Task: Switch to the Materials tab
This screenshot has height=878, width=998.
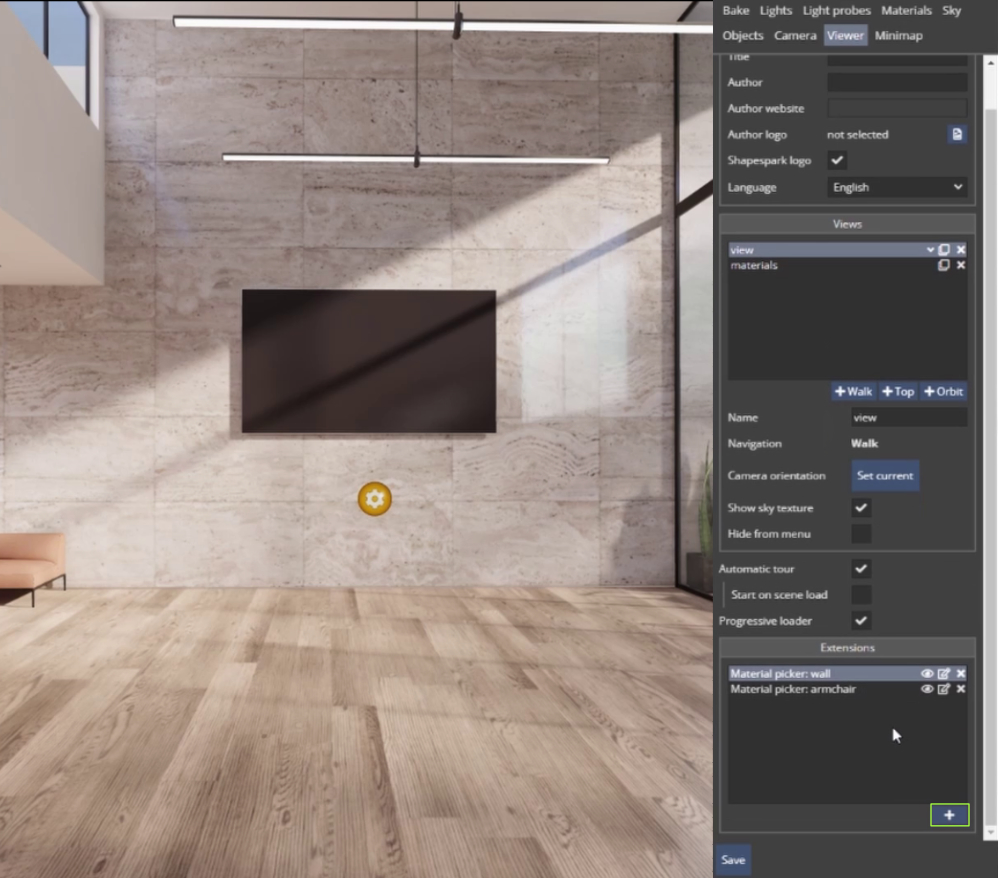Action: [906, 10]
